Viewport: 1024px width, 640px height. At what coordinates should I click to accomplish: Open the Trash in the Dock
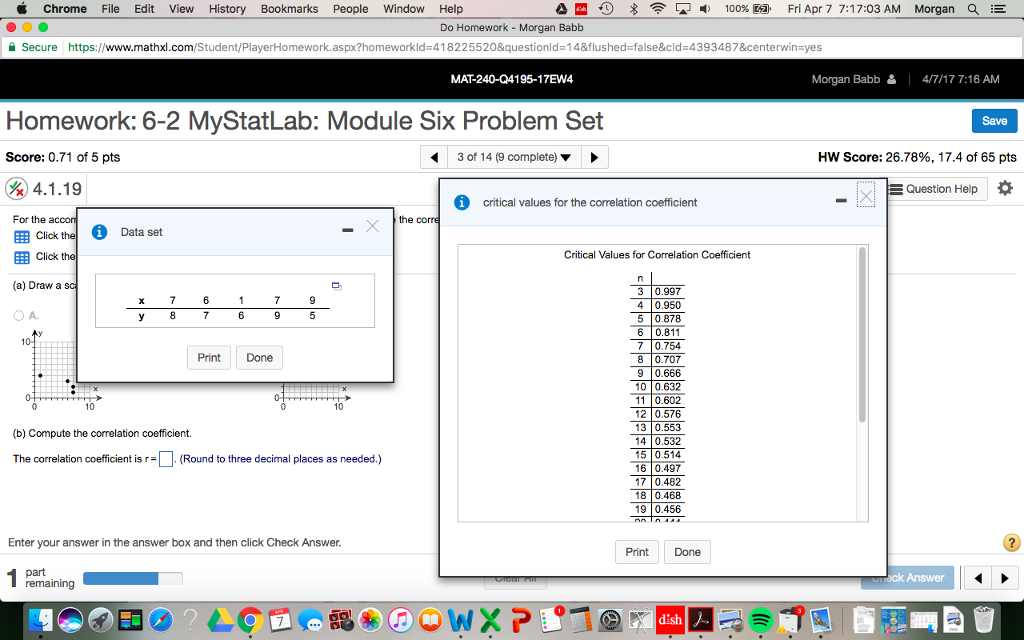pyautogui.click(x=984, y=620)
